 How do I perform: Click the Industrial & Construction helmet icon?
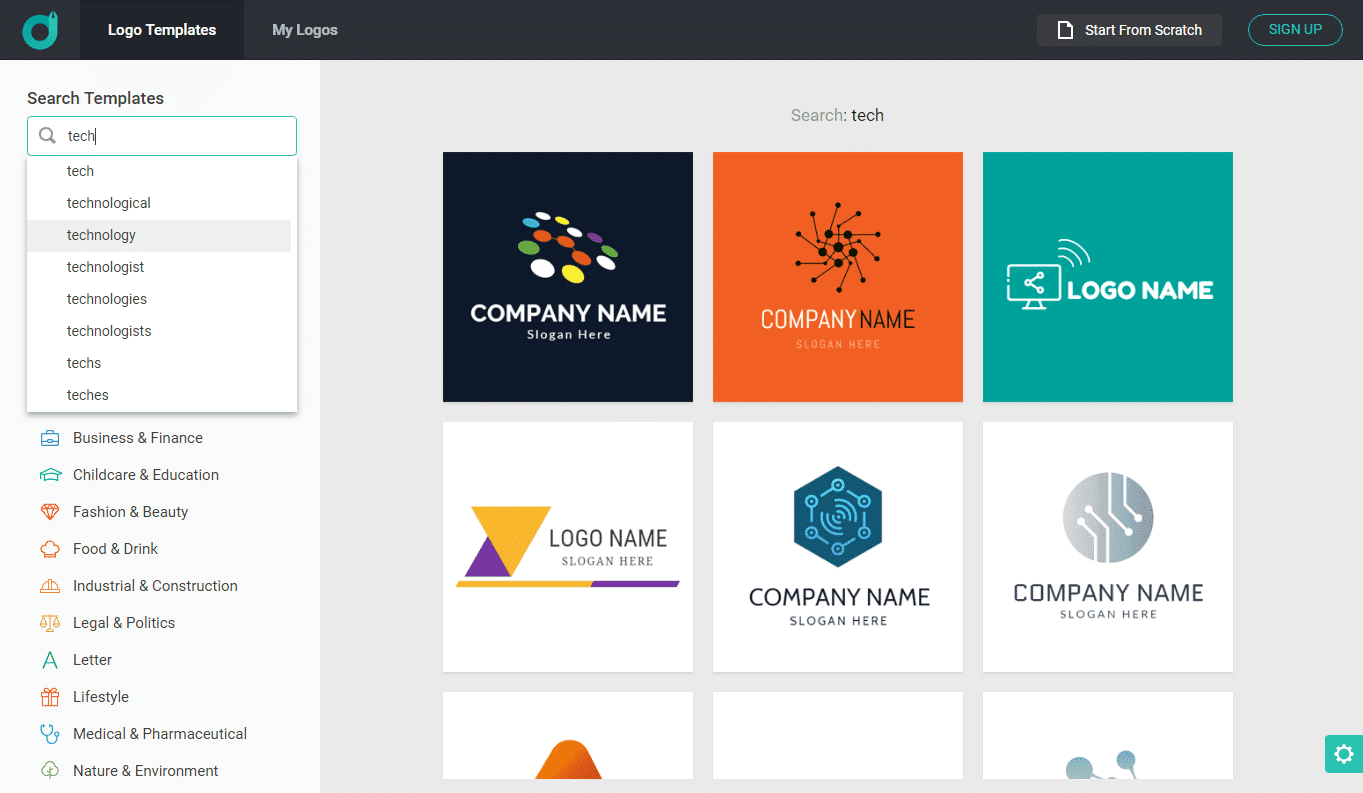[49, 586]
